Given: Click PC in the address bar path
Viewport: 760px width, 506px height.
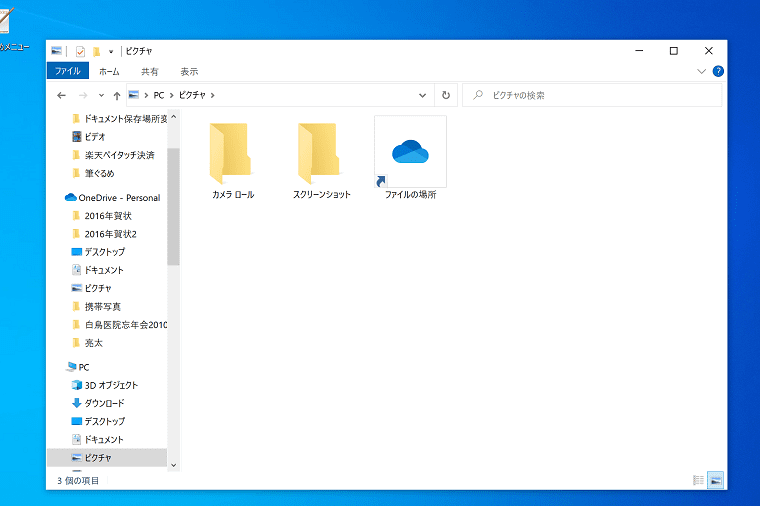Looking at the screenshot, I should pyautogui.click(x=159, y=95).
